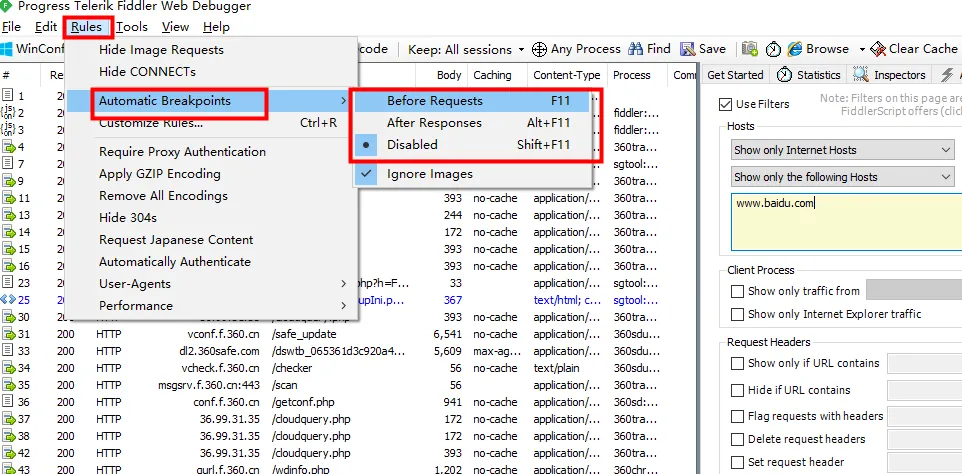Click session 7 document icon
Viewport: 962px width, 474px height.
pos(8,164)
